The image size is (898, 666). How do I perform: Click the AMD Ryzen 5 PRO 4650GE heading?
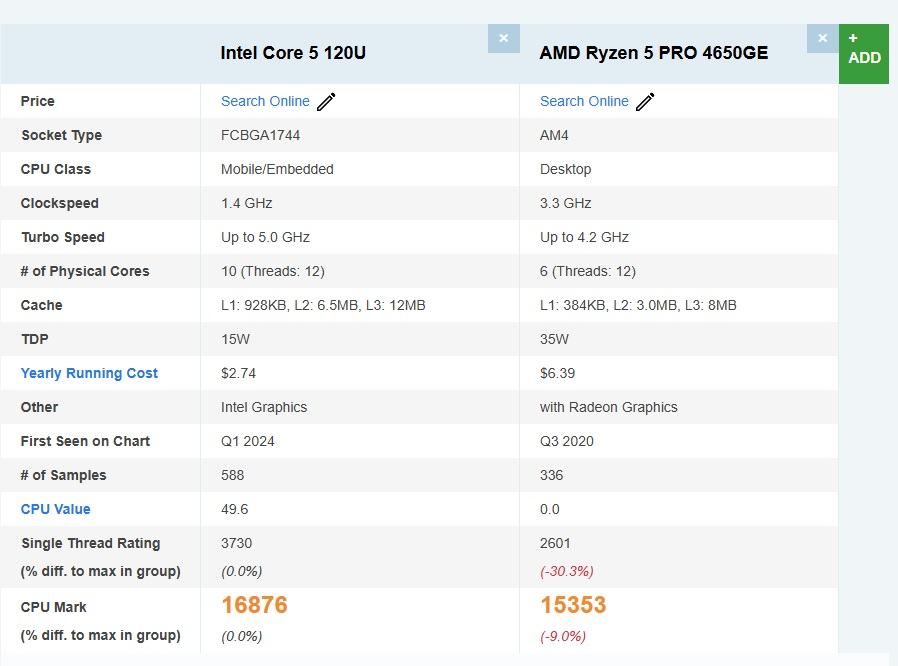coord(654,53)
